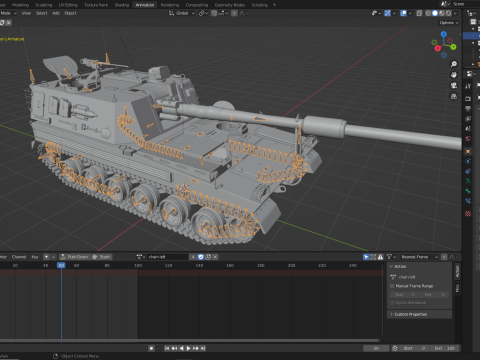This screenshot has width=480, height=360.
Task: Browse actions with the action icon dropdown
Action: (141, 257)
